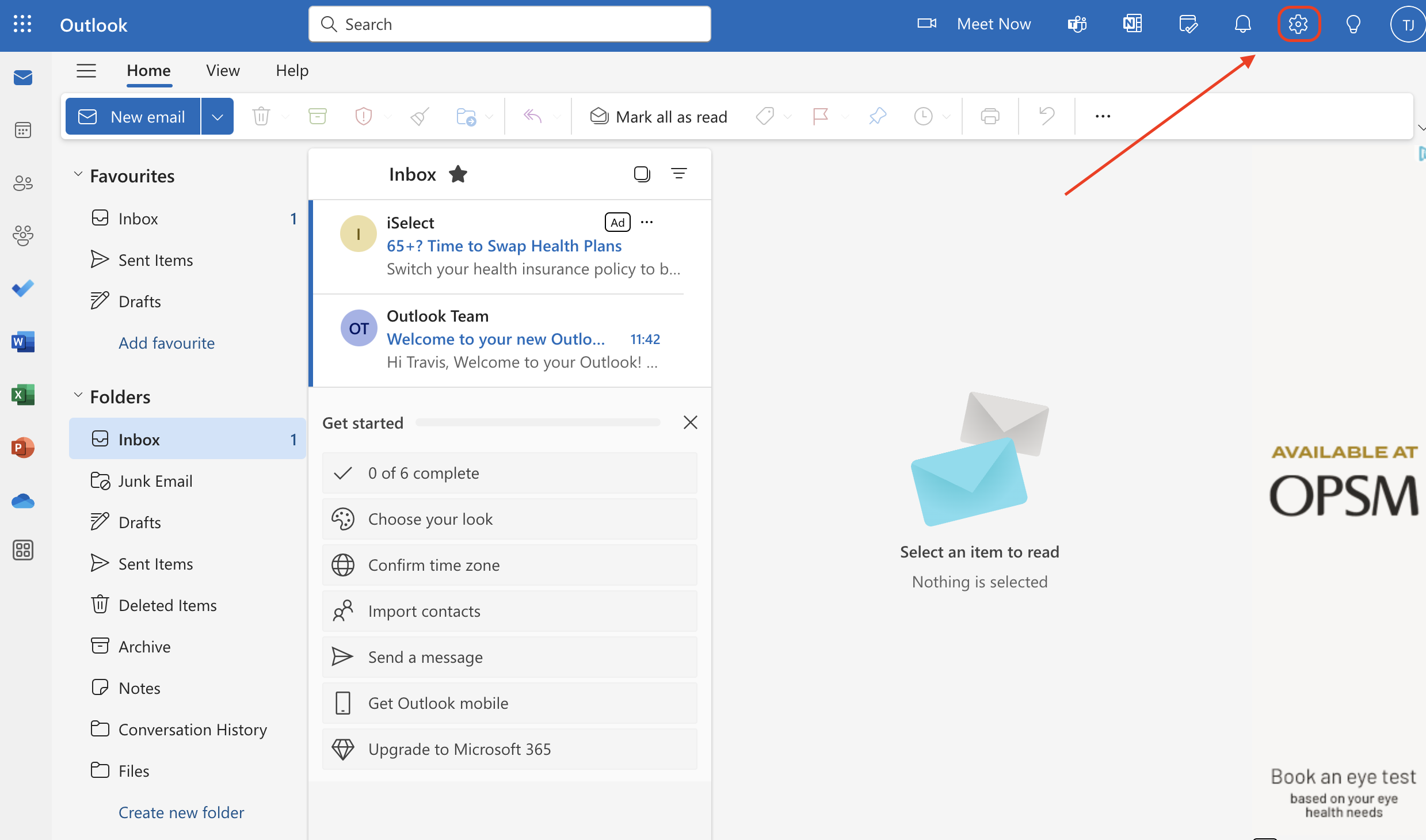
Task: Click the New email button
Action: tap(133, 117)
